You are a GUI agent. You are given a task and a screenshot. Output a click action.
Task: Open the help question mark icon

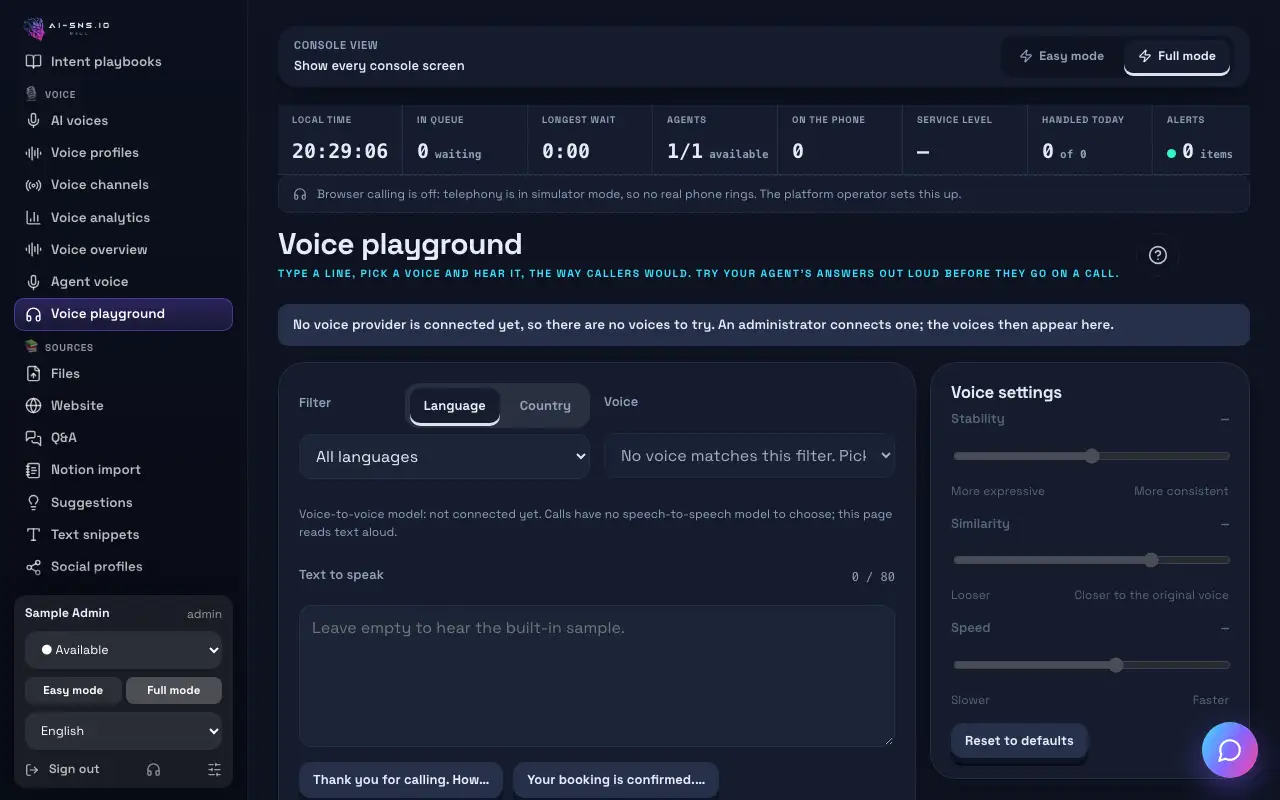click(x=1158, y=255)
